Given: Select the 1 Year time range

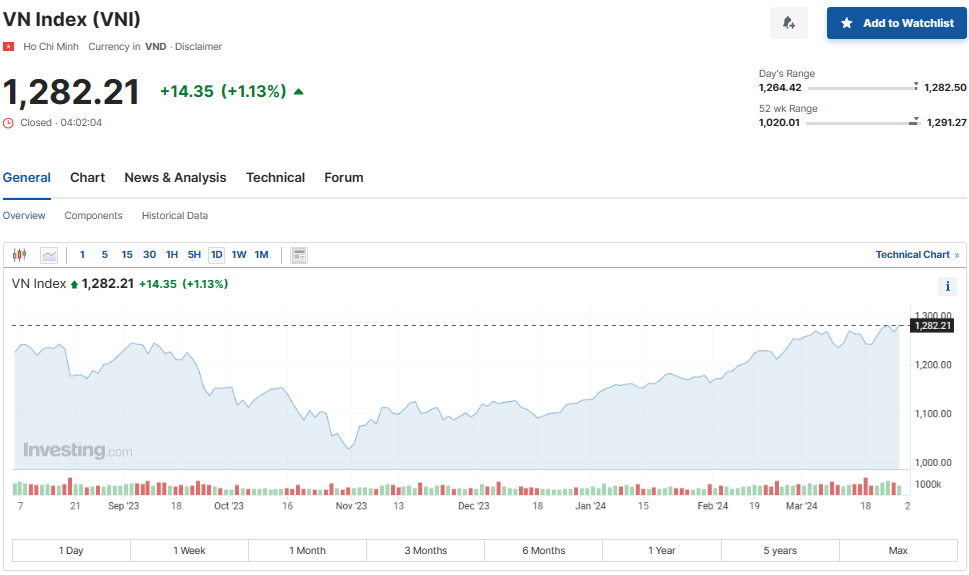Looking at the screenshot, I should coord(661,551).
